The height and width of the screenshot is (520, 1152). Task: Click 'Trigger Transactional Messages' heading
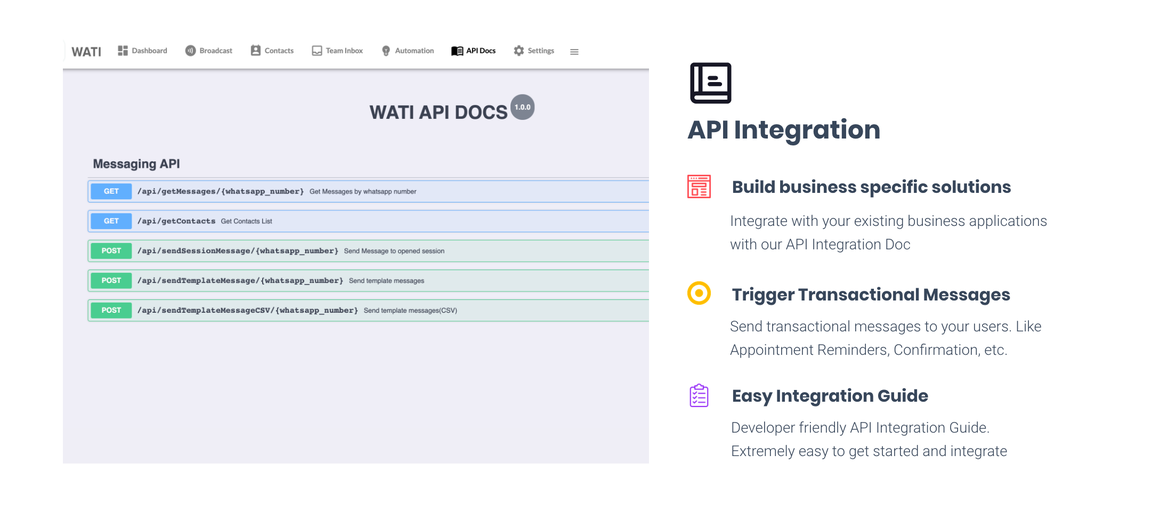tap(871, 295)
